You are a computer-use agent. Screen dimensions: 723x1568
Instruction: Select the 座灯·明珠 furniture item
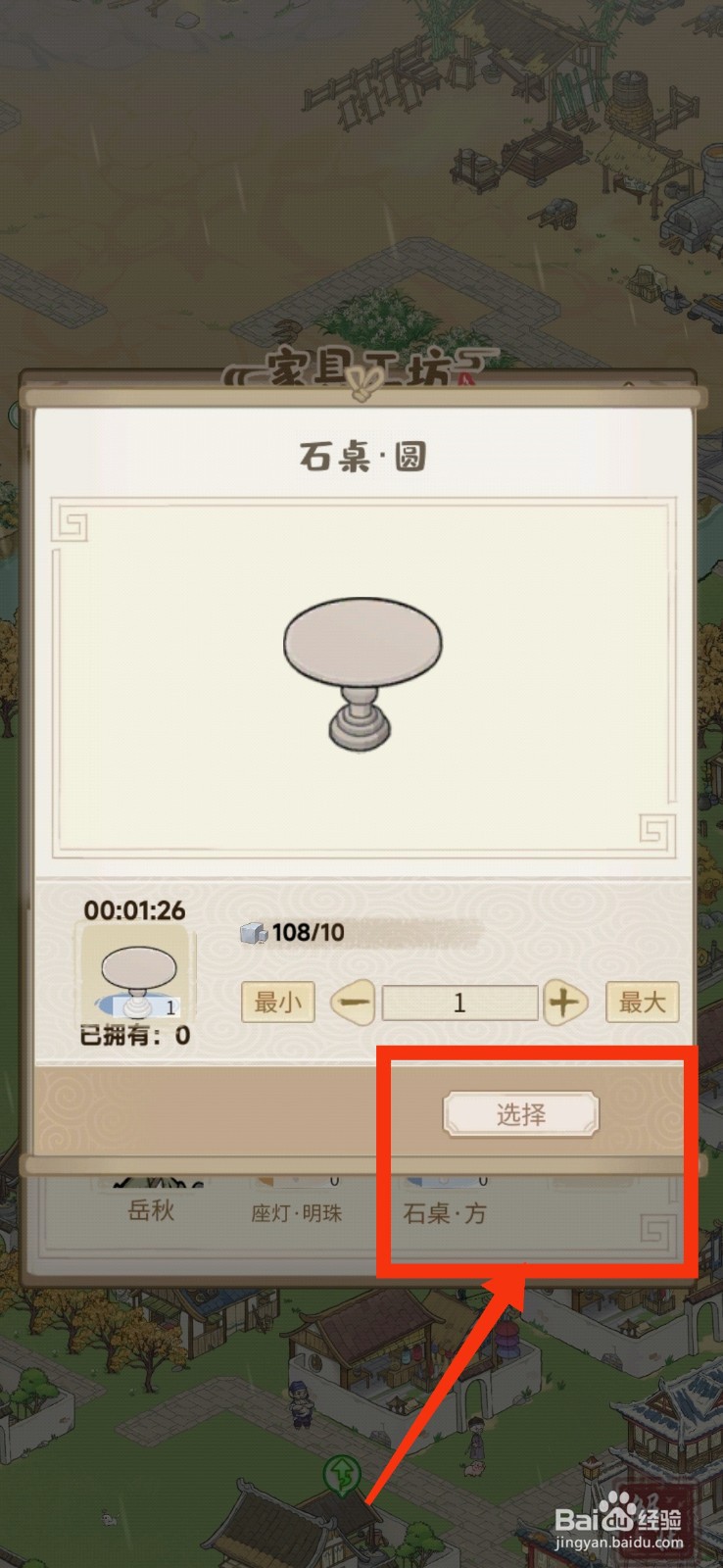tap(296, 1213)
